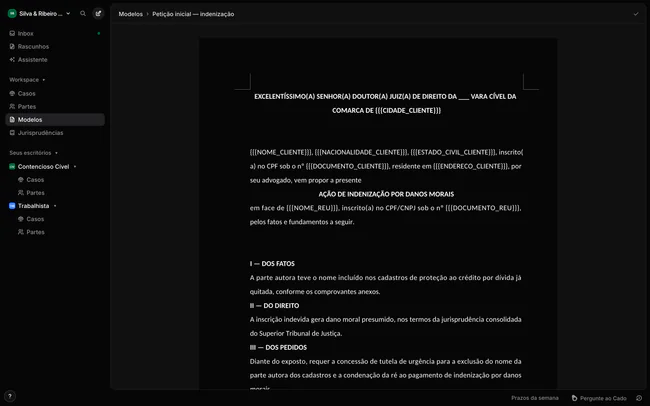This screenshot has width=650, height=406.
Task: Open Partes under Contencioso Cível
Action: 35,193
